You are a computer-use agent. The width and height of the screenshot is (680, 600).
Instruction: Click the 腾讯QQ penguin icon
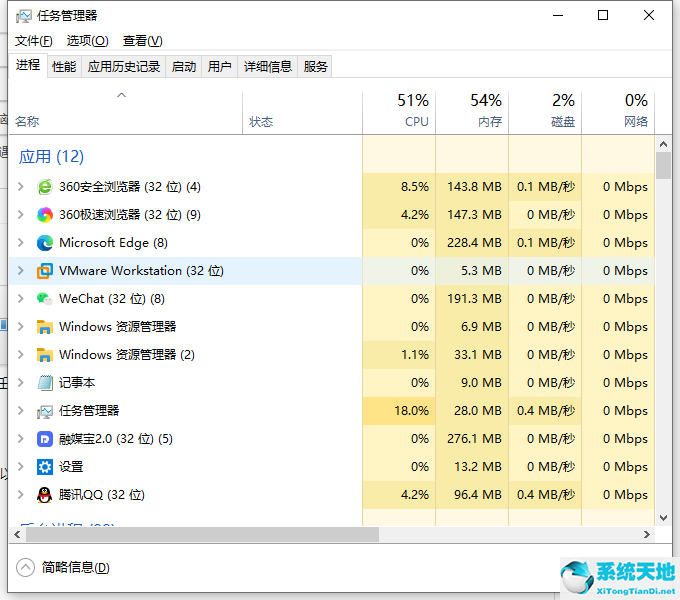tap(45, 495)
